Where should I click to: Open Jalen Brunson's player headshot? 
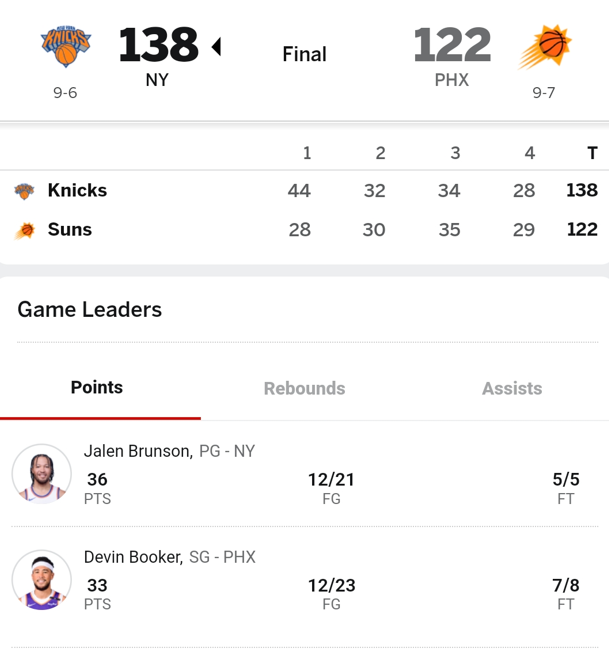pyautogui.click(x=42, y=474)
